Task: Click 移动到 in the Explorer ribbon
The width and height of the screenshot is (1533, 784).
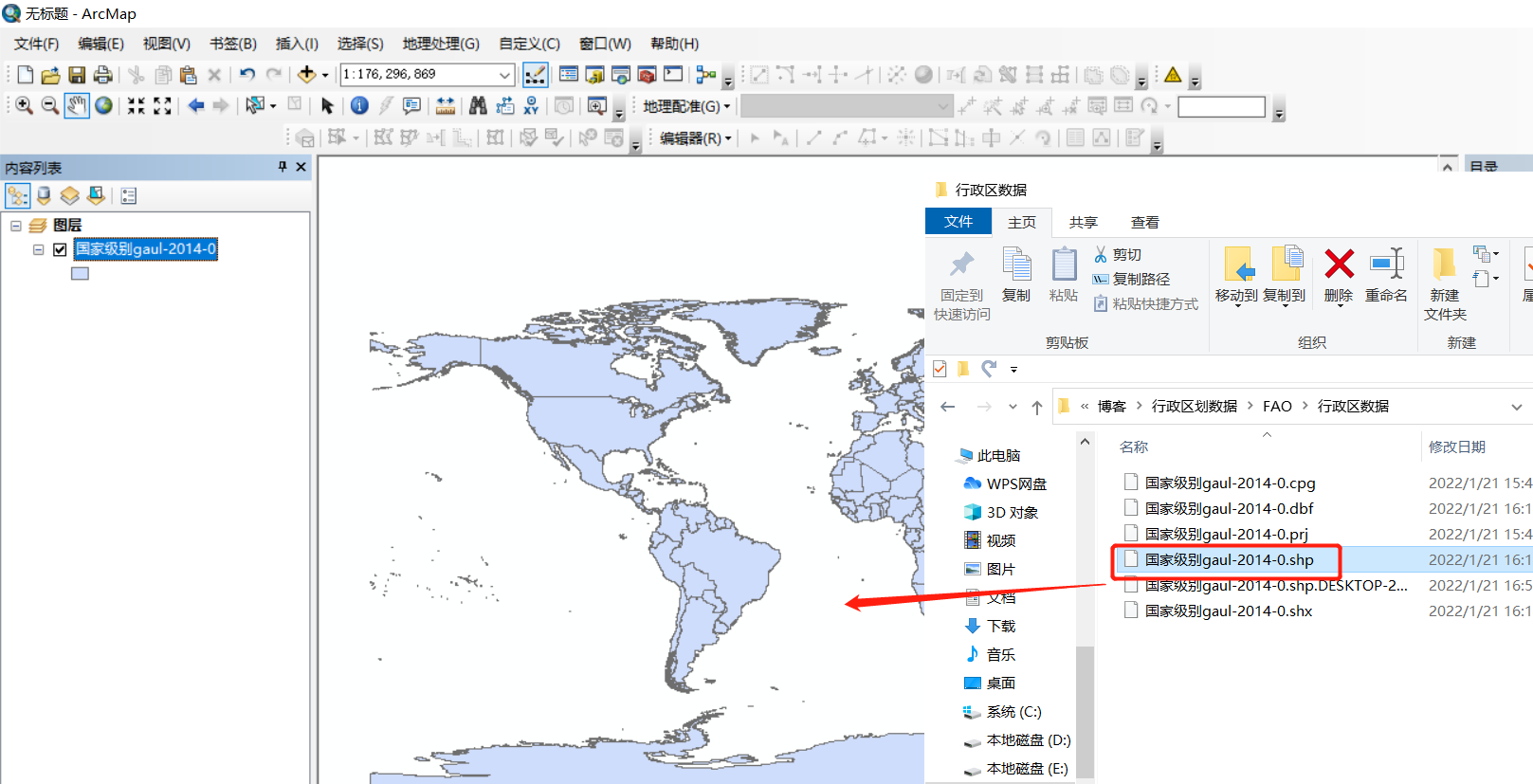Action: coord(1236,276)
